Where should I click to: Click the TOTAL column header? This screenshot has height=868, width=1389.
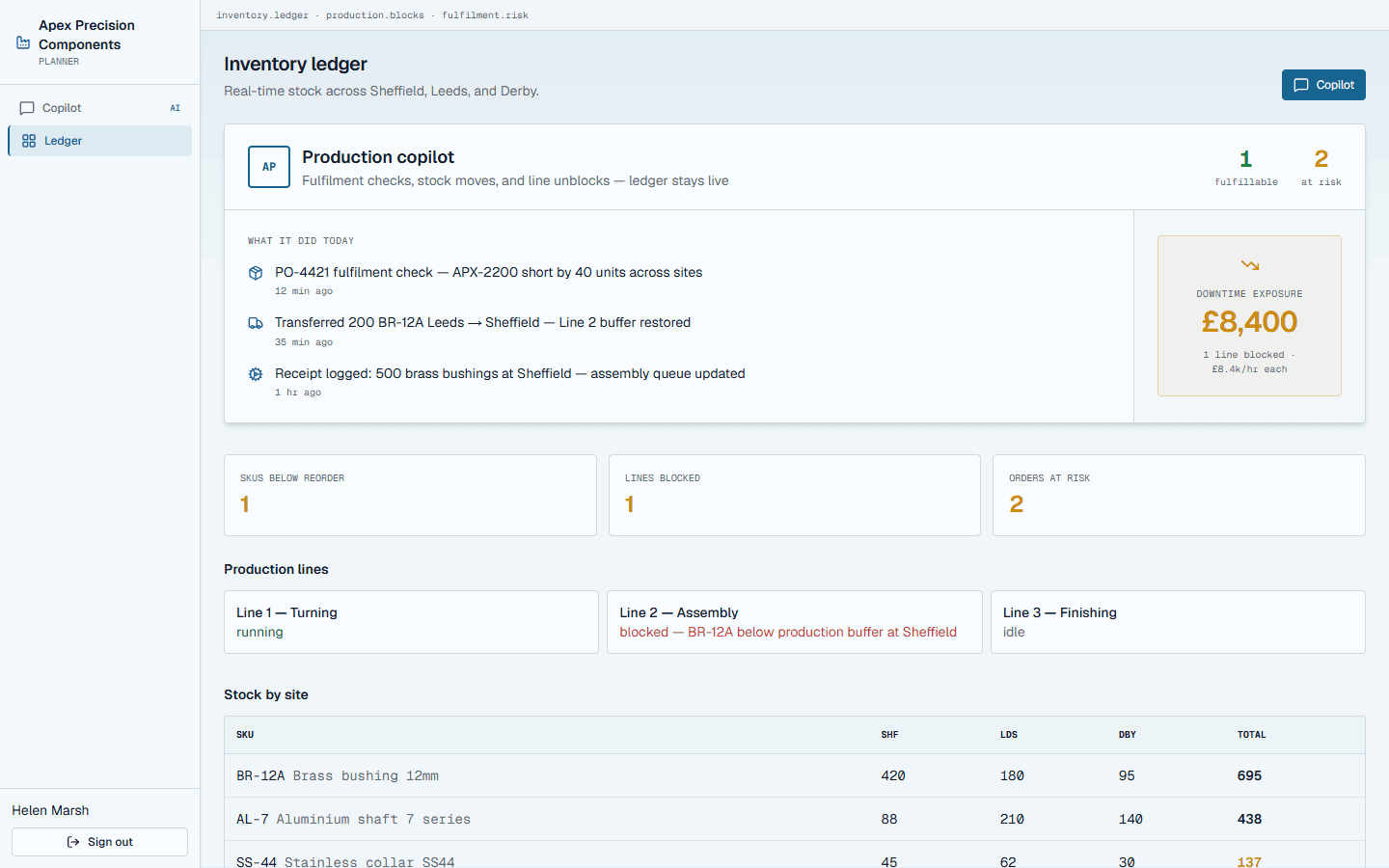click(x=1252, y=735)
